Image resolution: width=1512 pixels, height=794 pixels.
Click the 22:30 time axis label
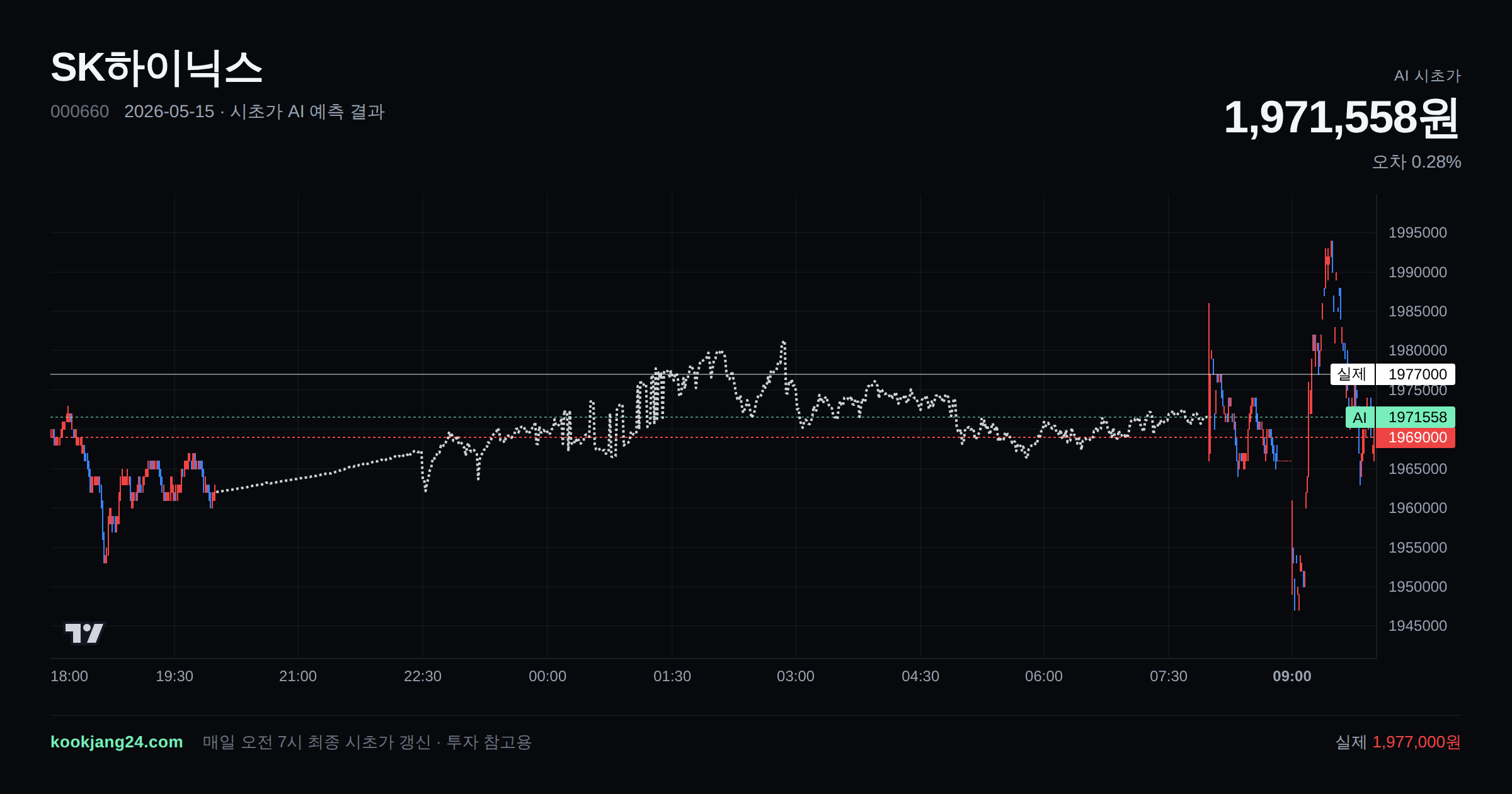[x=423, y=676]
